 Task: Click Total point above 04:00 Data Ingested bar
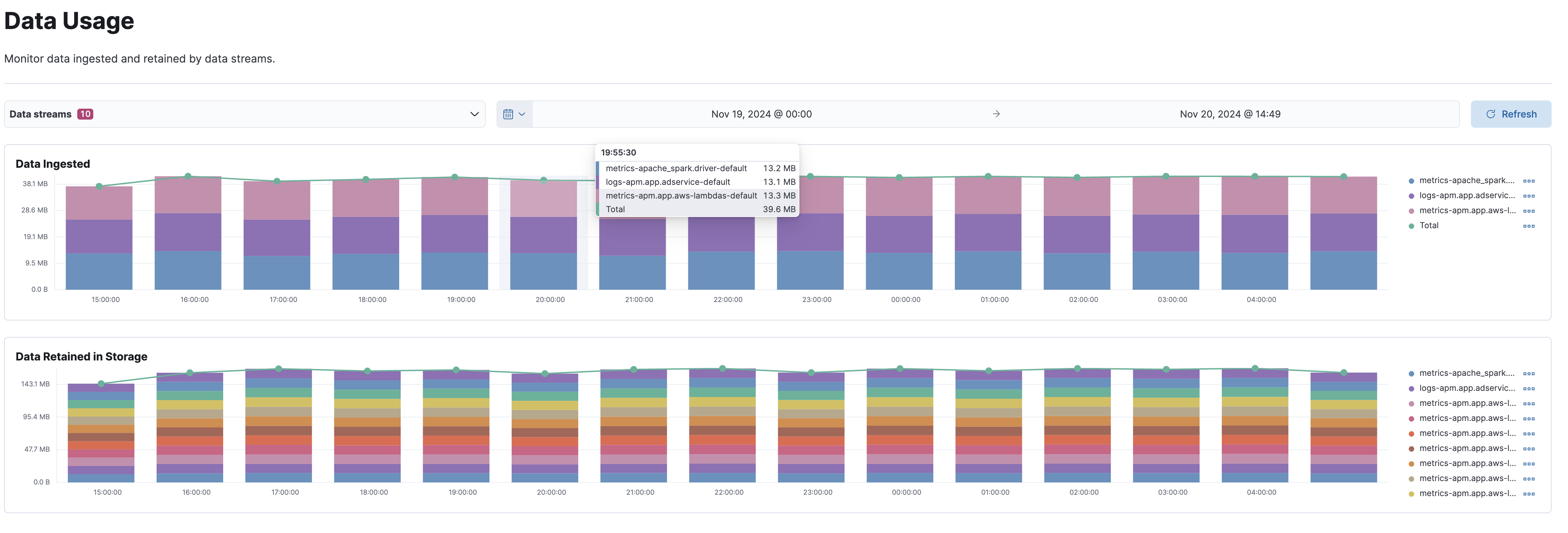point(1255,176)
